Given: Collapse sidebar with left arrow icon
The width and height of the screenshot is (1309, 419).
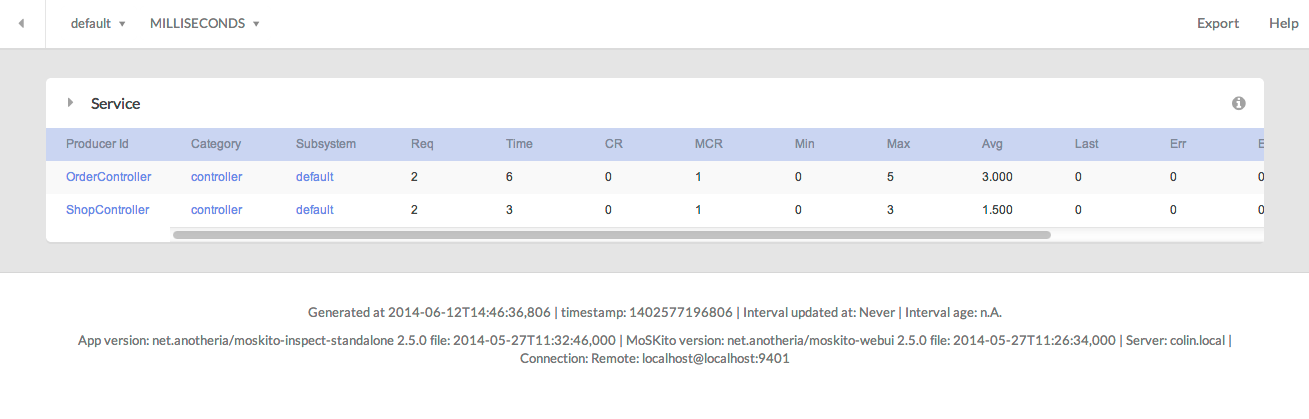Looking at the screenshot, I should coord(21,23).
